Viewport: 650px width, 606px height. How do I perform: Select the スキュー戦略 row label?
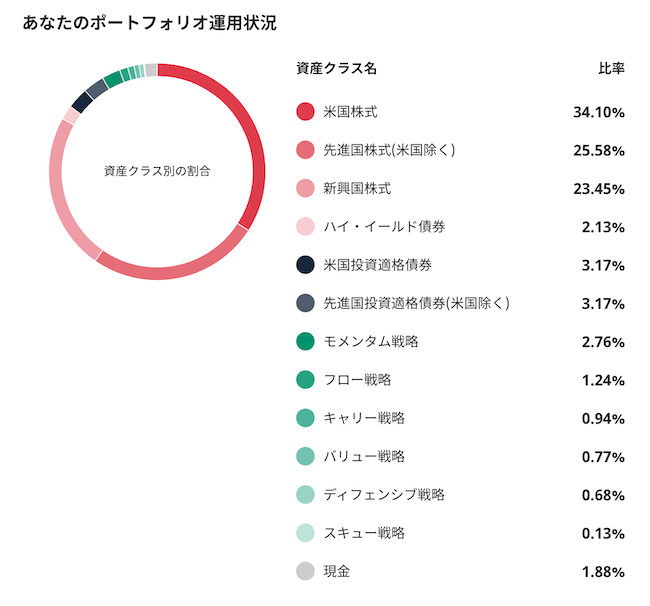(364, 533)
